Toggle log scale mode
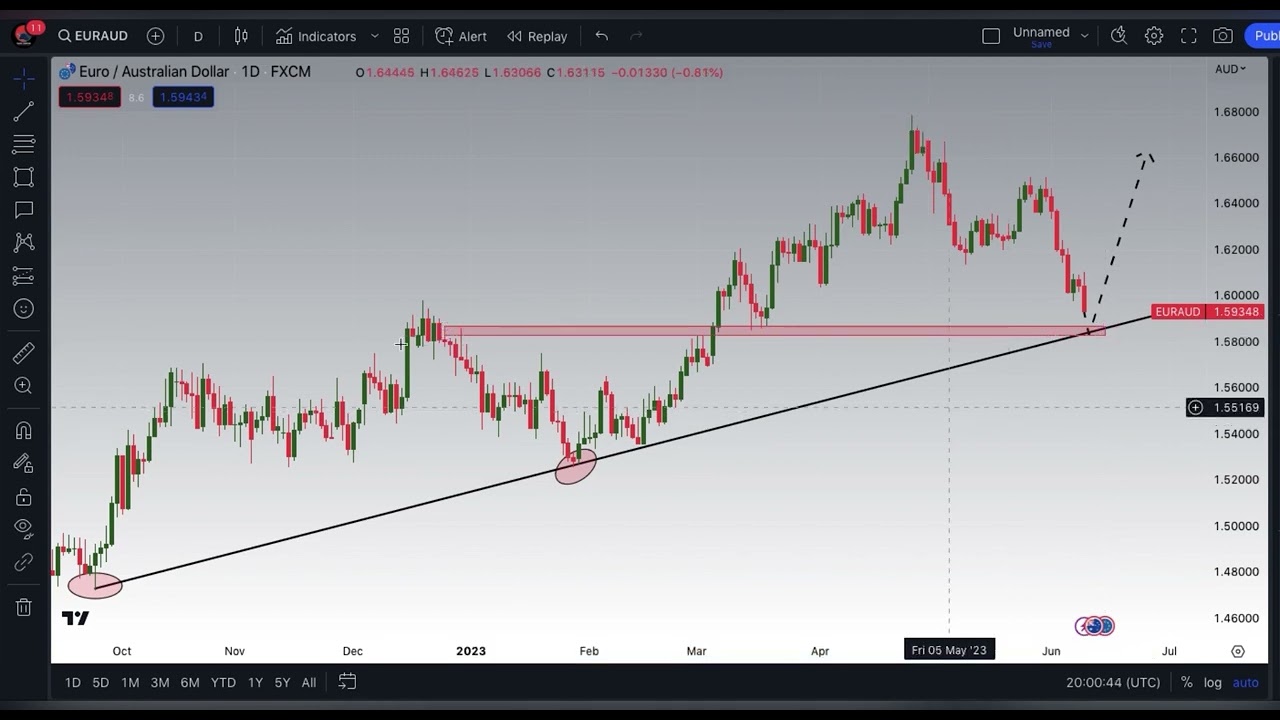The height and width of the screenshot is (720, 1280). (x=1213, y=682)
